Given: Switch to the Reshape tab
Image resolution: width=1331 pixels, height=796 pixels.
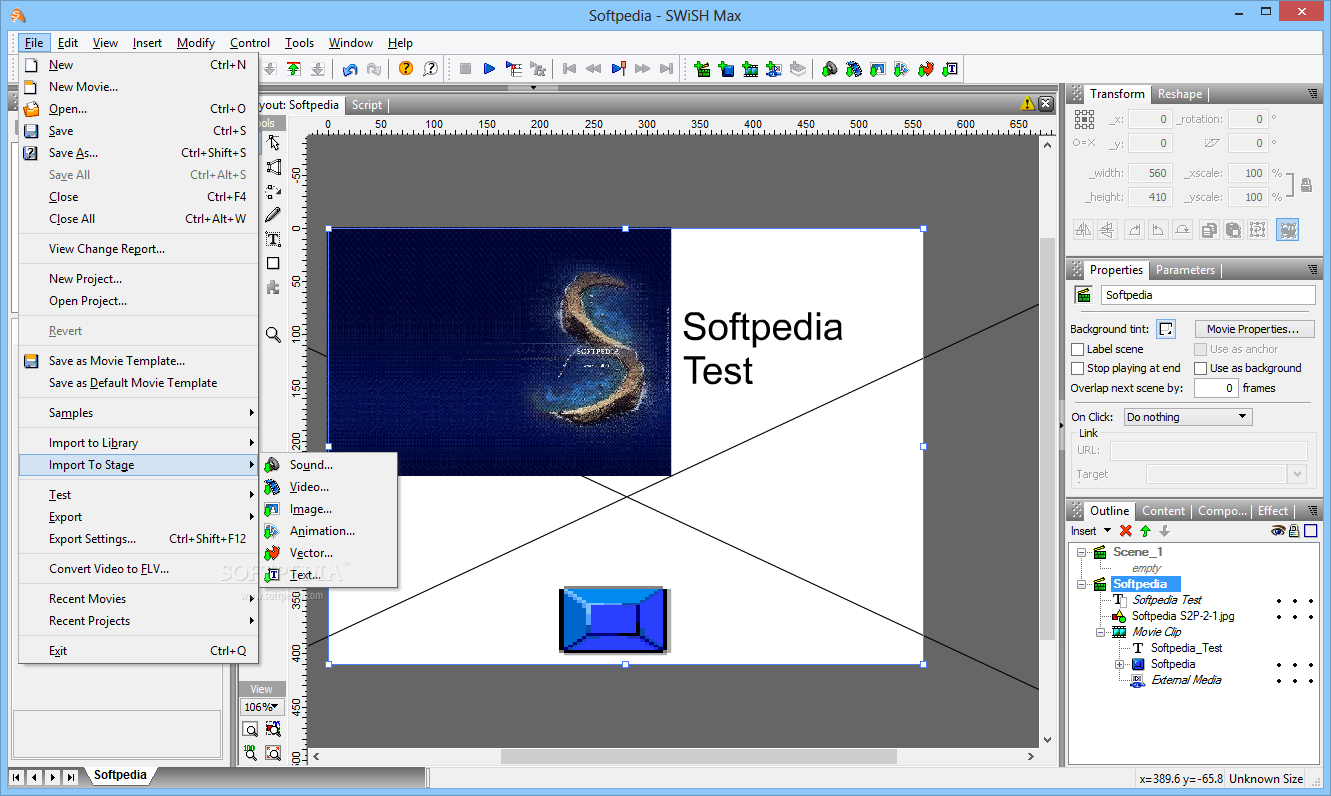Looking at the screenshot, I should click(x=1180, y=94).
